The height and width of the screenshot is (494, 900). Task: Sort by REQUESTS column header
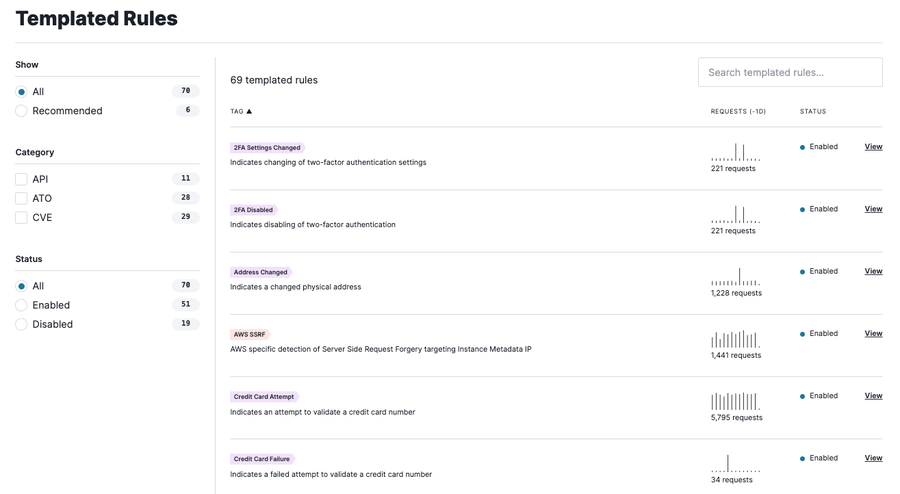(738, 111)
